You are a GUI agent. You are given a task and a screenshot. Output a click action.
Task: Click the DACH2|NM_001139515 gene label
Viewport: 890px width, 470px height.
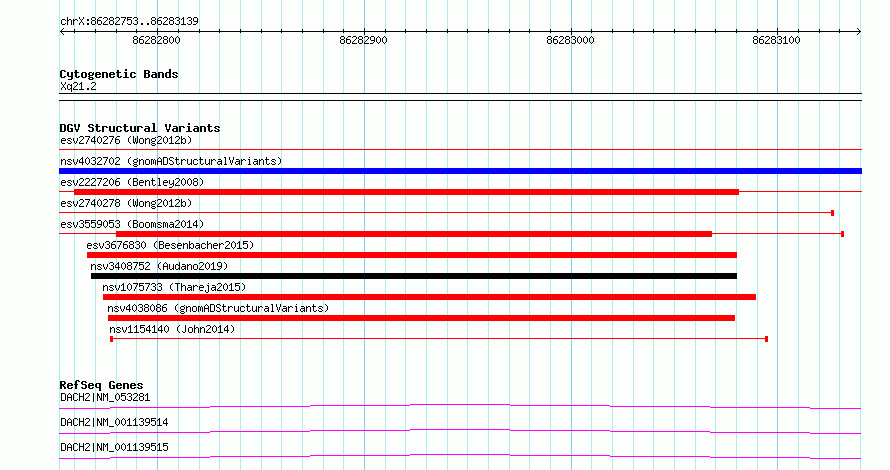pos(114,447)
